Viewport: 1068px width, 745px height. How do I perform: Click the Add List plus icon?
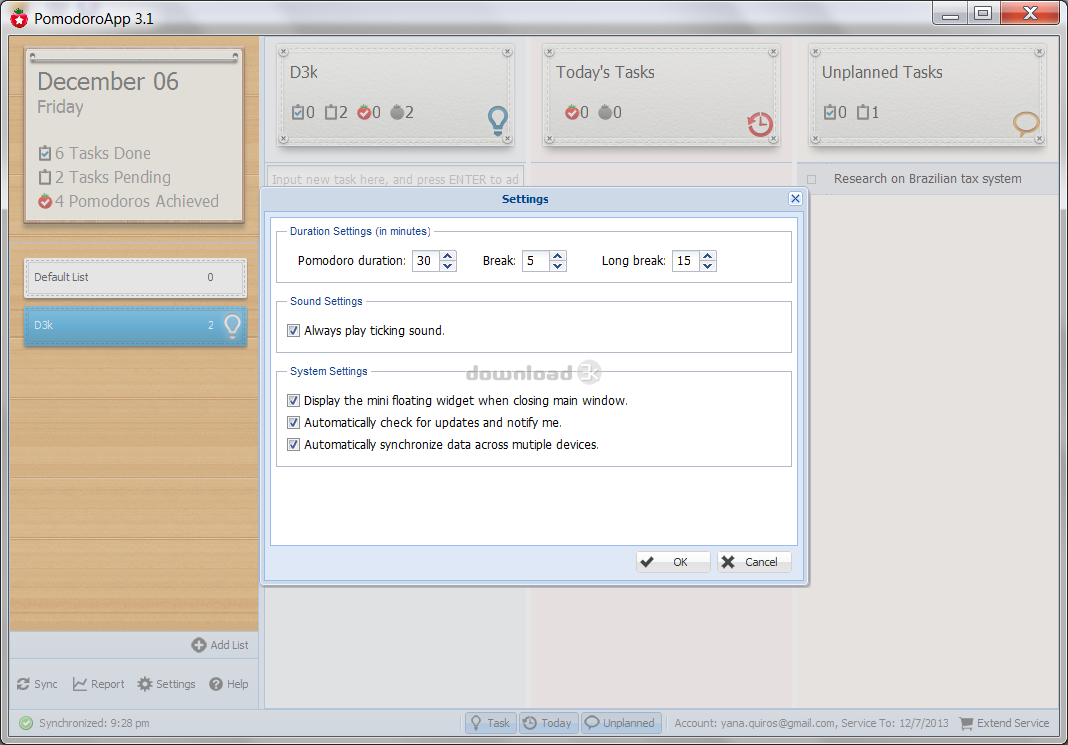coord(199,645)
